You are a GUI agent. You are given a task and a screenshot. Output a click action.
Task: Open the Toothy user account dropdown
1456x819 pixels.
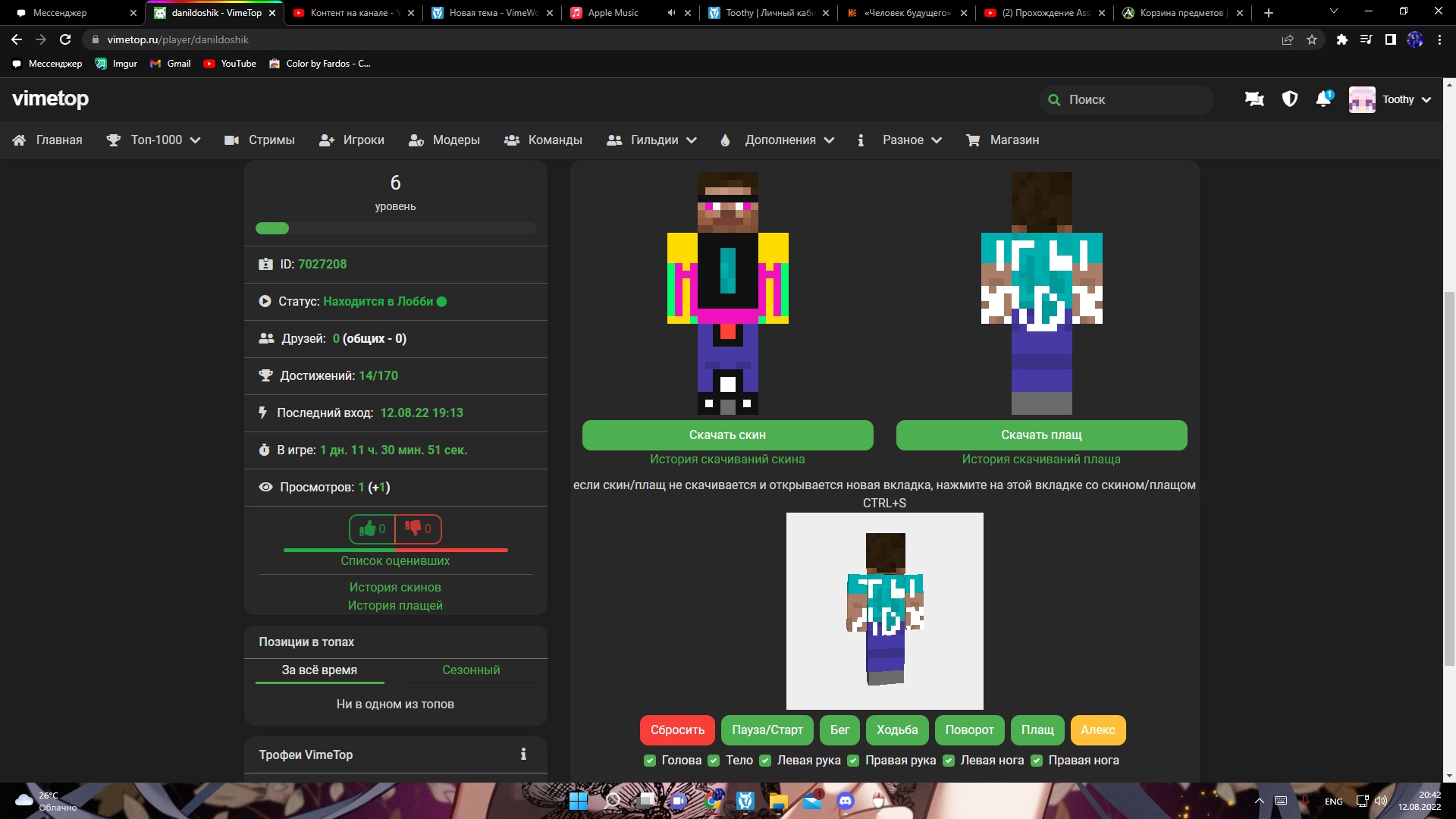point(1390,99)
